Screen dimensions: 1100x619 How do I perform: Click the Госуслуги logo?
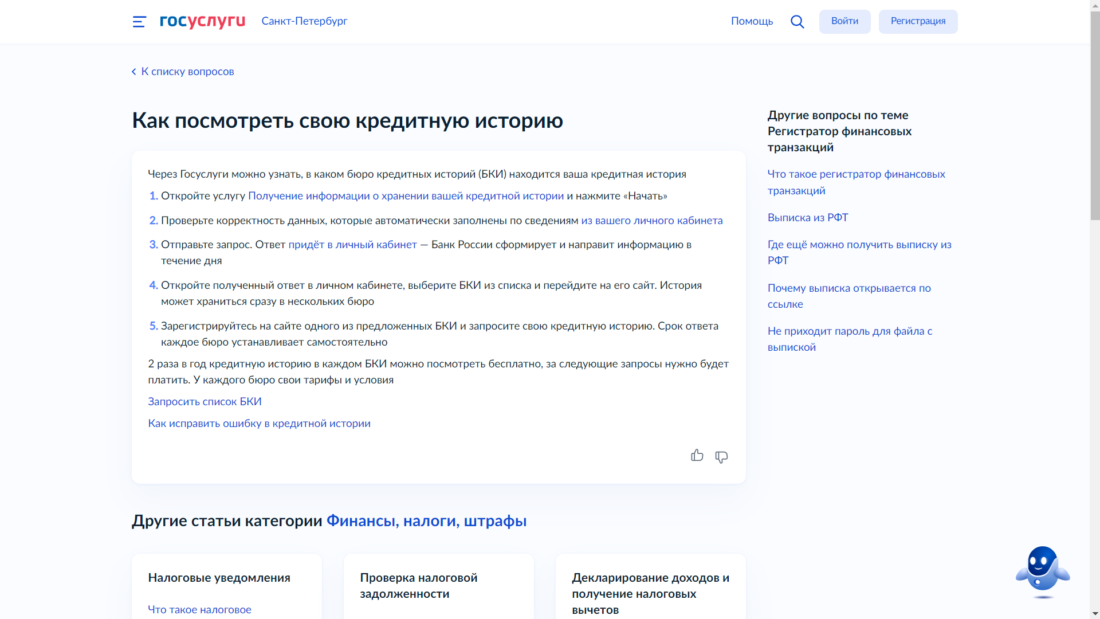[201, 18]
